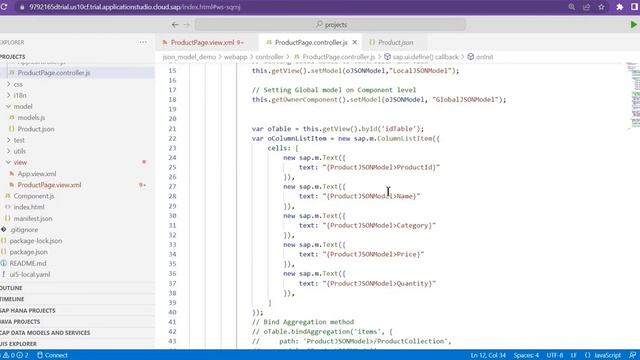Open package.json in the explorer
This screenshot has height=360, width=640.
[29, 252]
